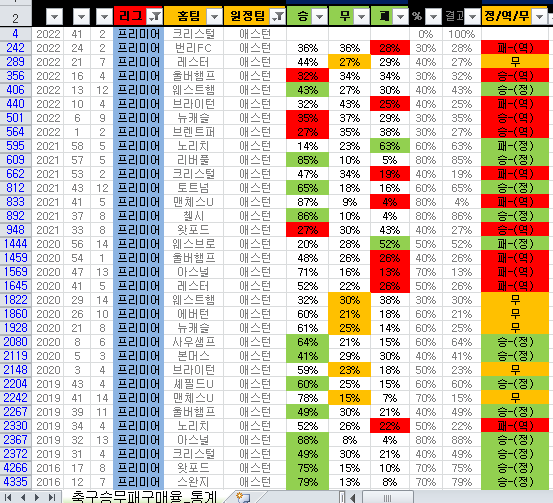This screenshot has width=553, height=503.
Task: Click the next sheet navigation arrow
Action: coord(37,498)
